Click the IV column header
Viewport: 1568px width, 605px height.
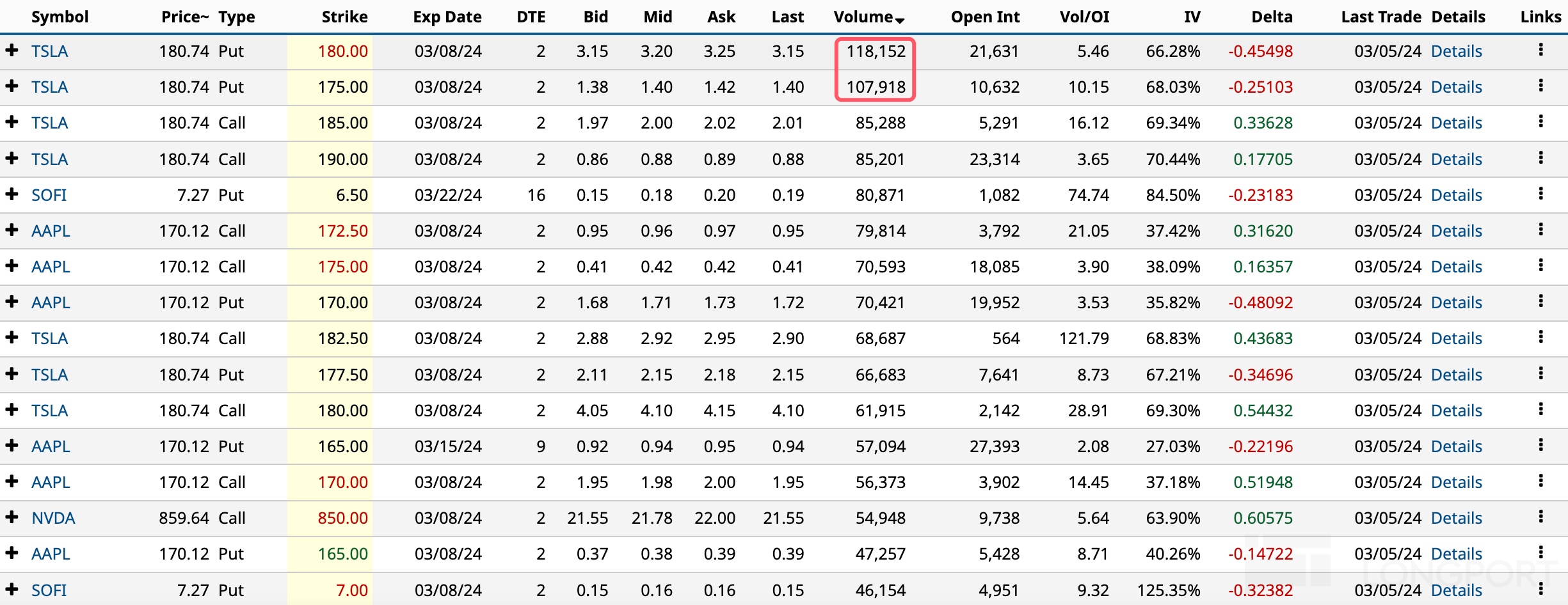pyautogui.click(x=1192, y=17)
